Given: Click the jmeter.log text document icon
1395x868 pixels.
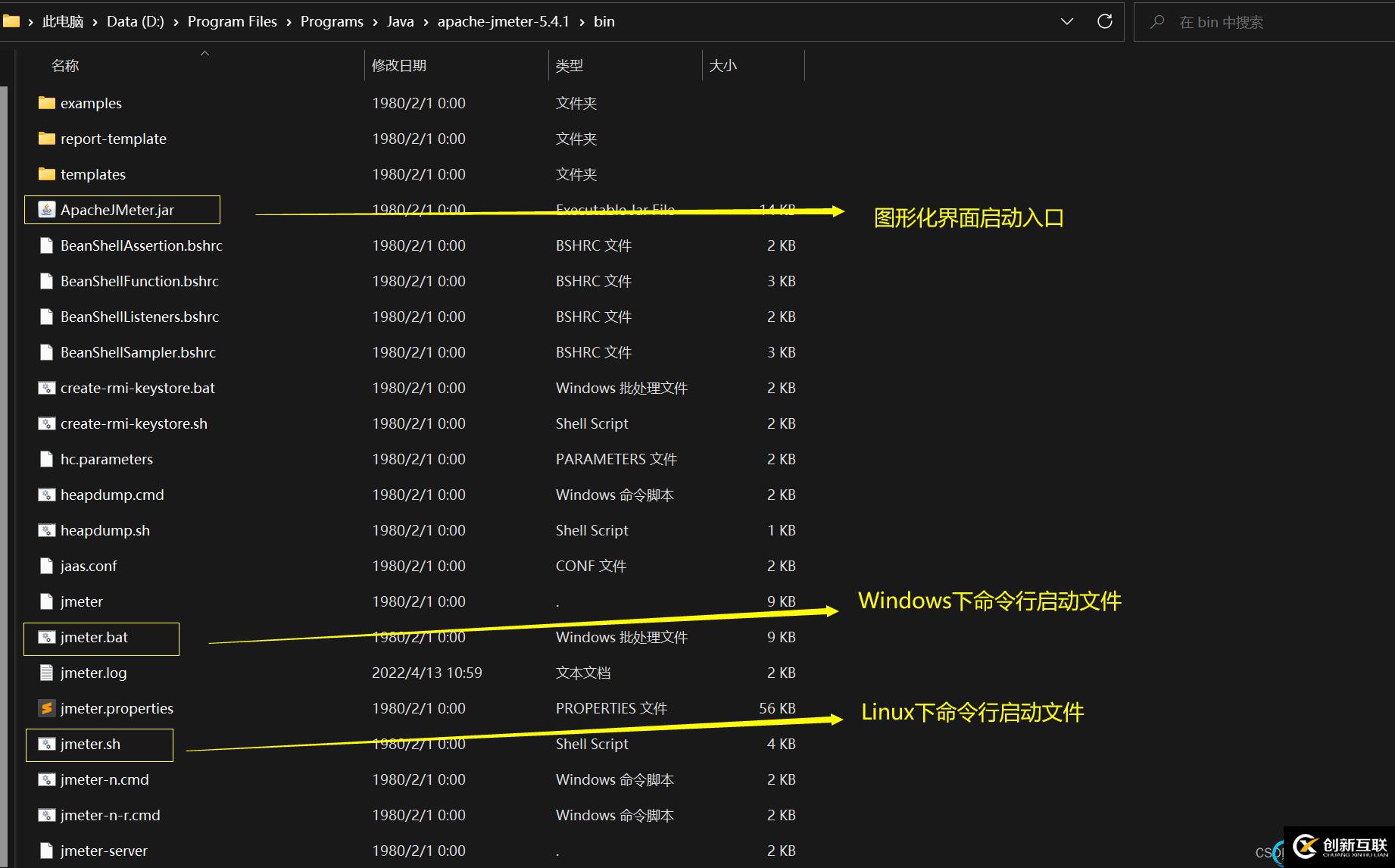Looking at the screenshot, I should (x=47, y=672).
